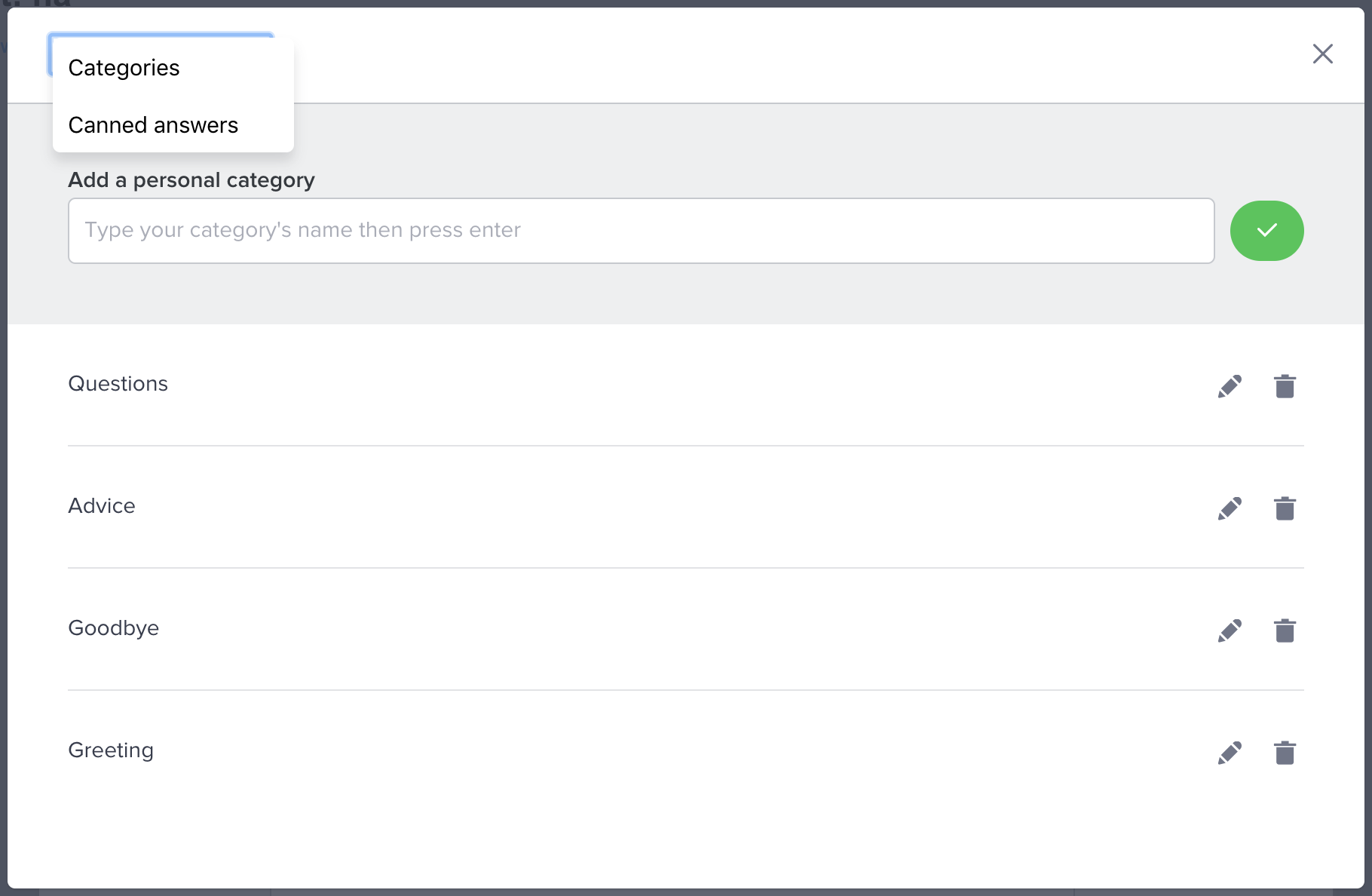Edit the Goodbye category name

coord(1230,631)
